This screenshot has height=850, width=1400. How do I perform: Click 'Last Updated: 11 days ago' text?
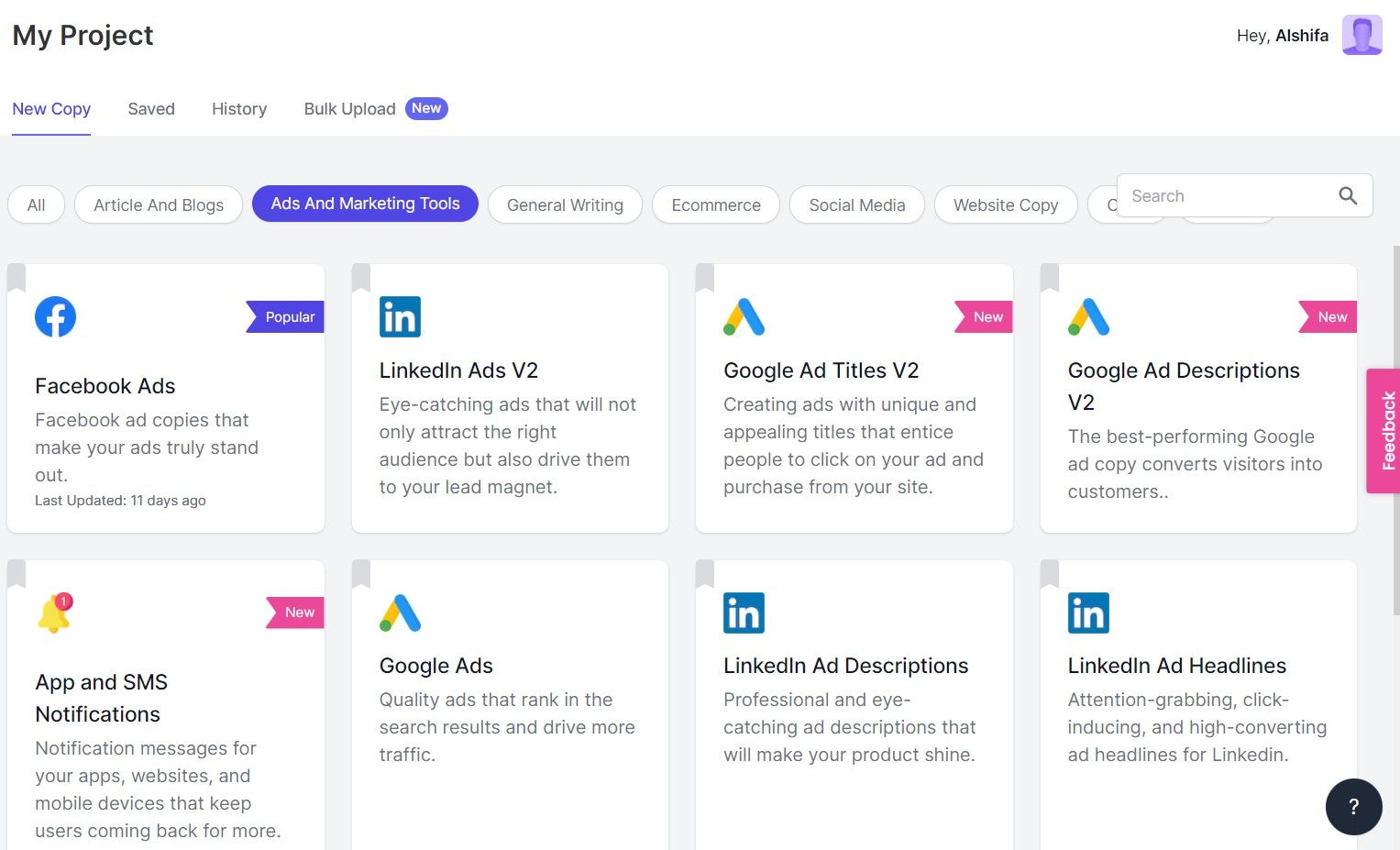click(x=120, y=501)
